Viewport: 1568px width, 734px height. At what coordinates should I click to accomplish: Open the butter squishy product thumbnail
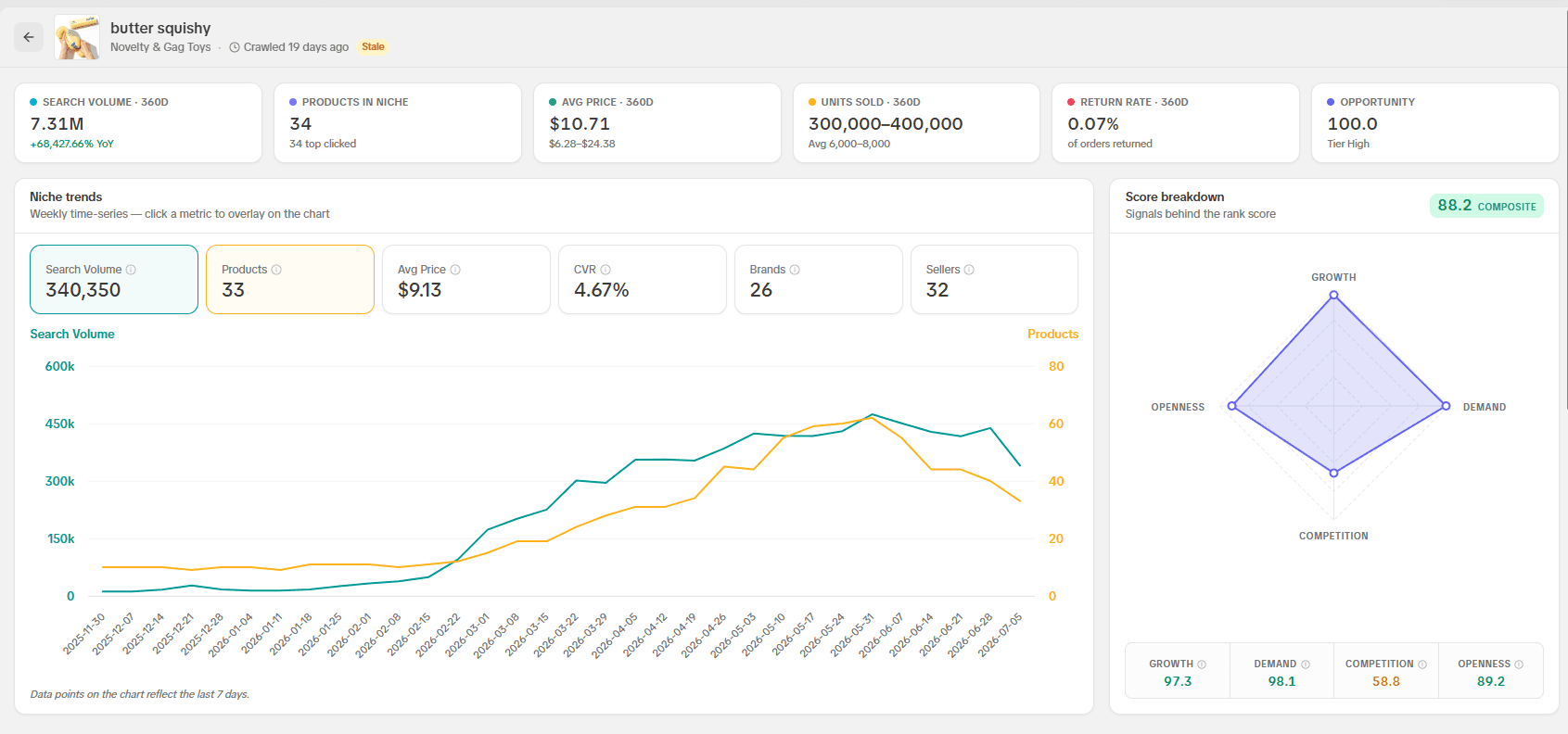click(x=77, y=37)
